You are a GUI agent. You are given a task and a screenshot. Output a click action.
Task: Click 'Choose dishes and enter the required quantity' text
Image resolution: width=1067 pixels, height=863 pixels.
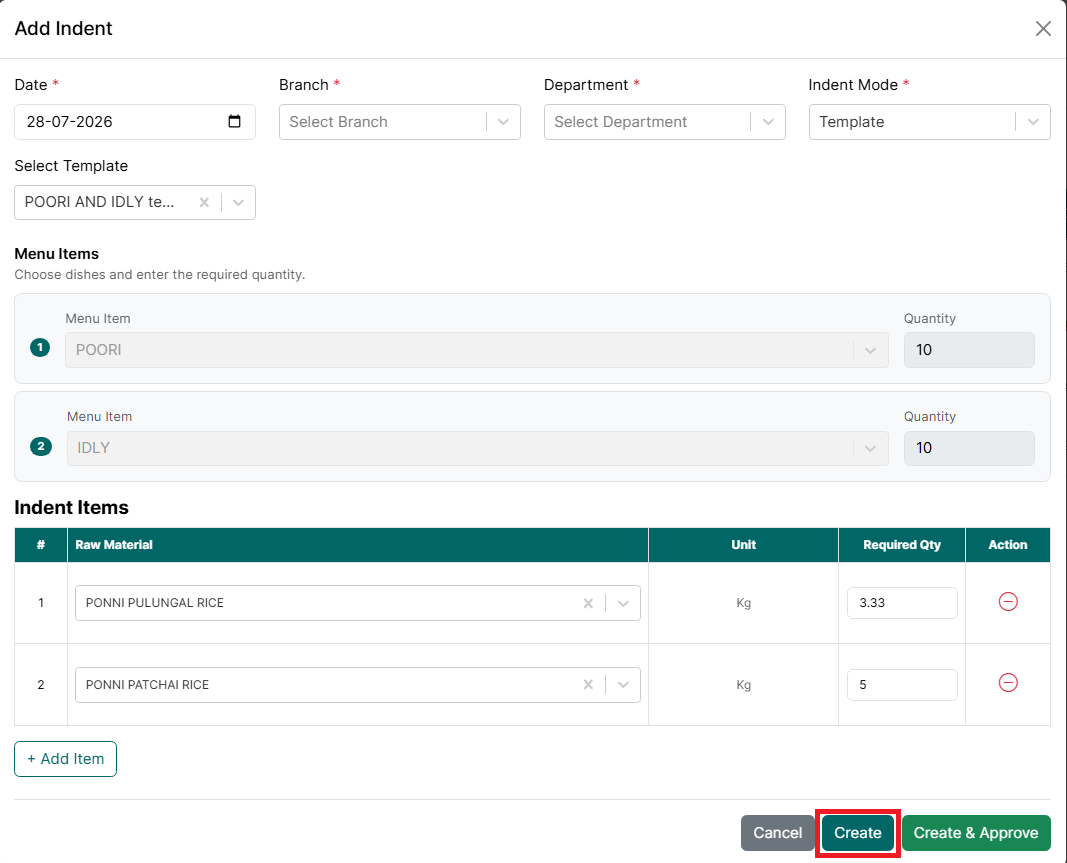click(x=160, y=275)
